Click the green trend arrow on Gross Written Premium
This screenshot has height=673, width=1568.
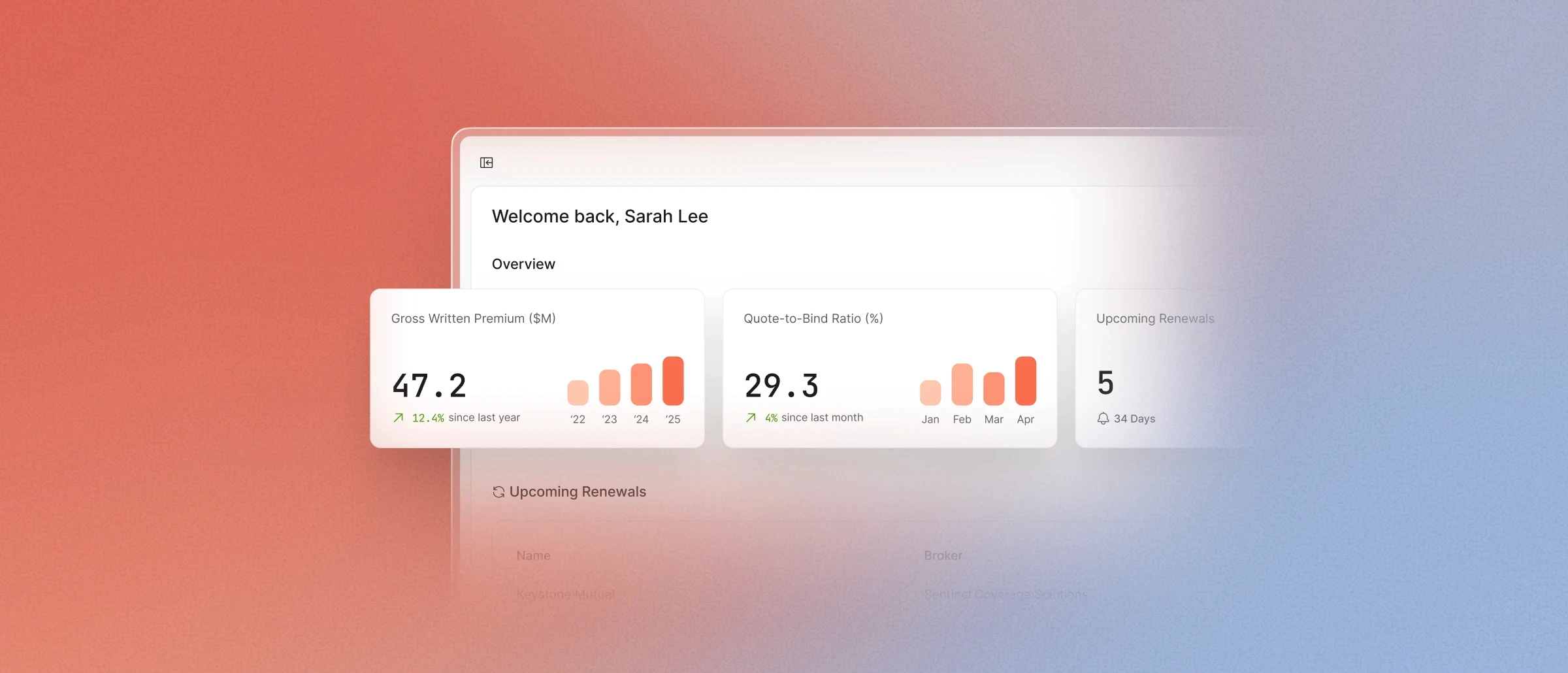pos(397,417)
